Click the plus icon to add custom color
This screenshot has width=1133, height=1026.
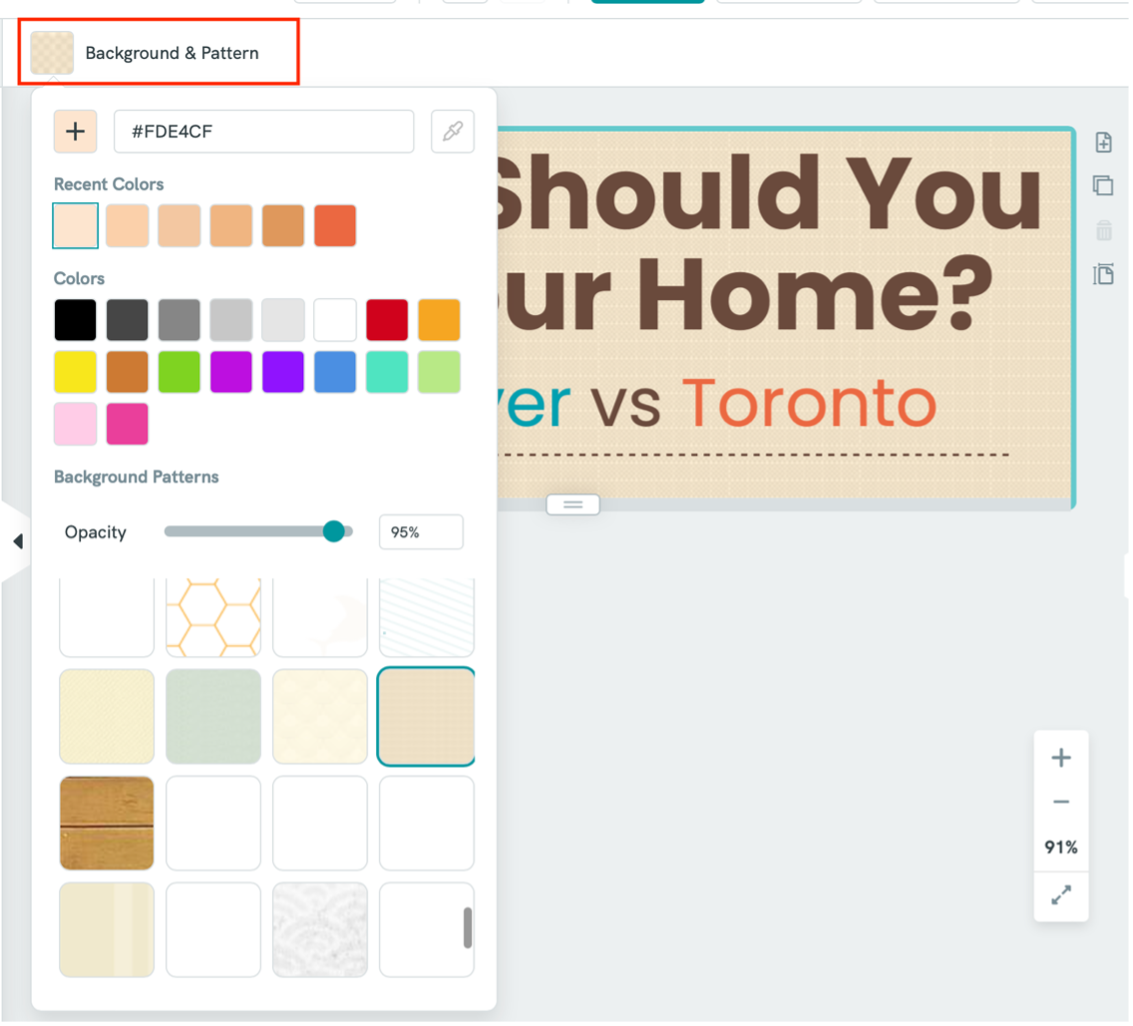(x=75, y=131)
